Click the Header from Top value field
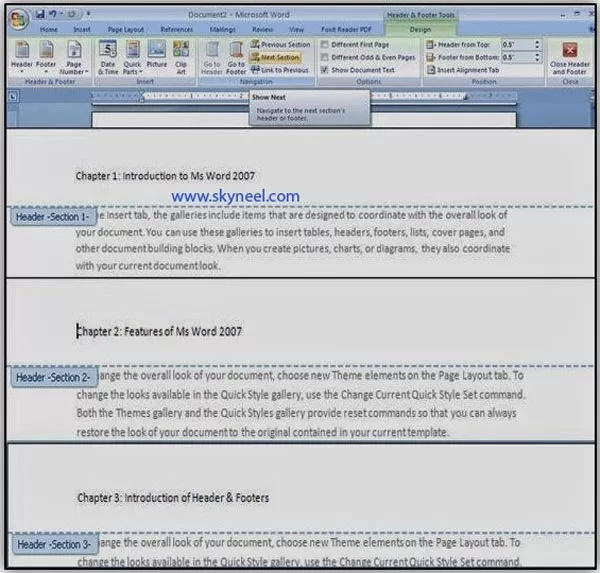Viewport: 600px width, 573px height. (517, 44)
